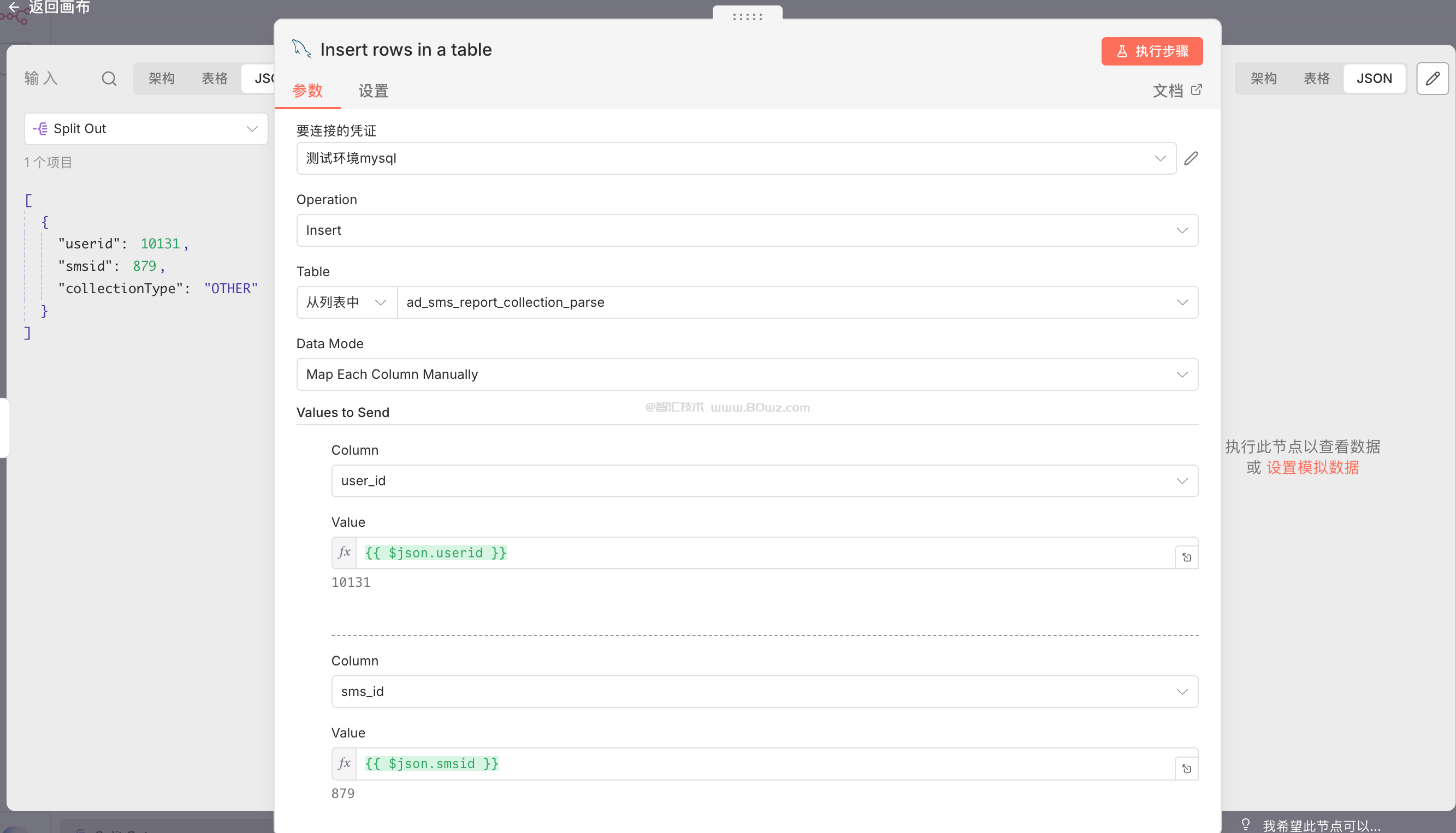Click the lightbulb icon at the bottom right
Viewport: 1456px width, 833px height.
1245,824
